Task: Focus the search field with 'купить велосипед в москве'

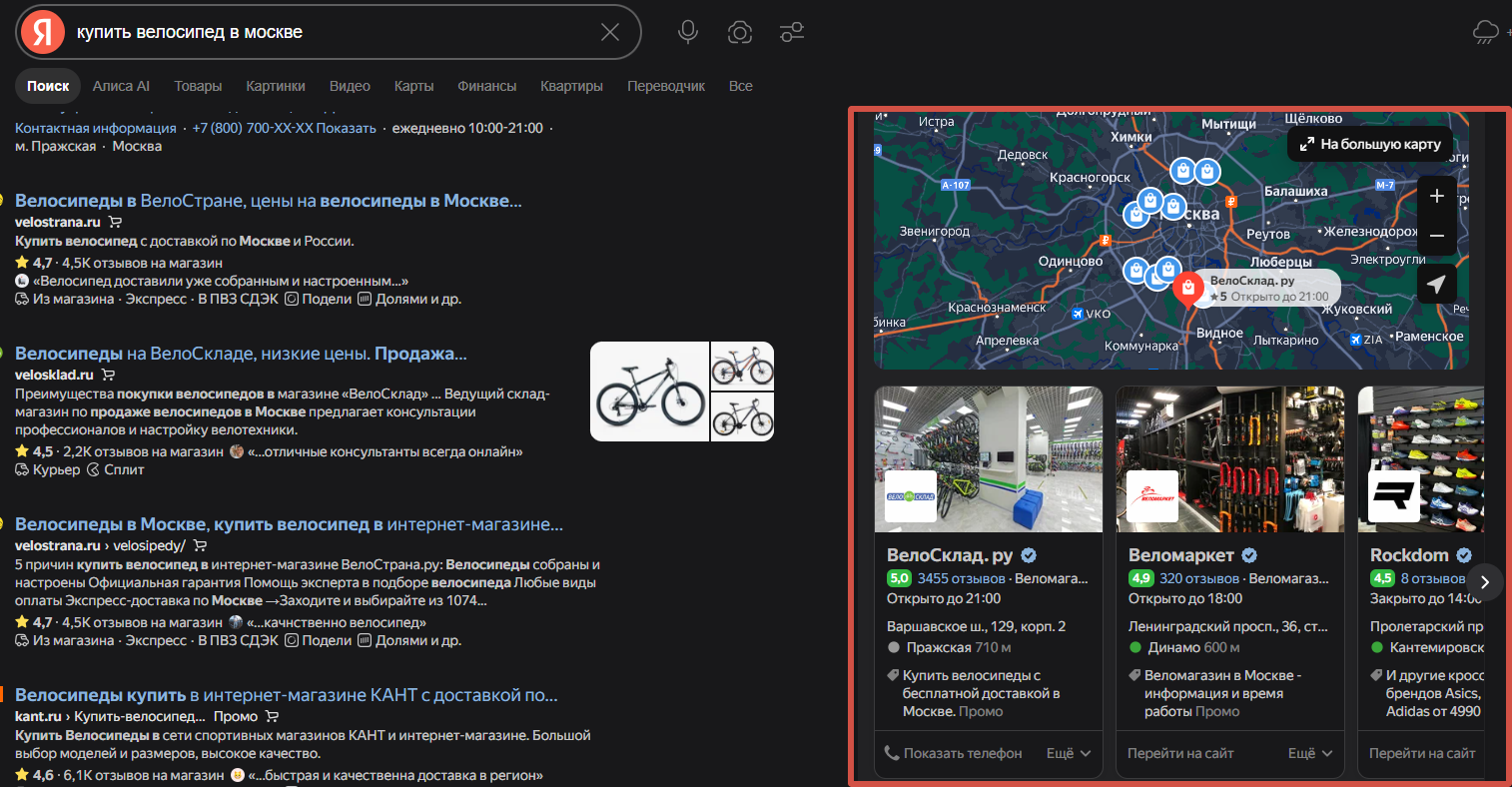Action: coord(330,32)
